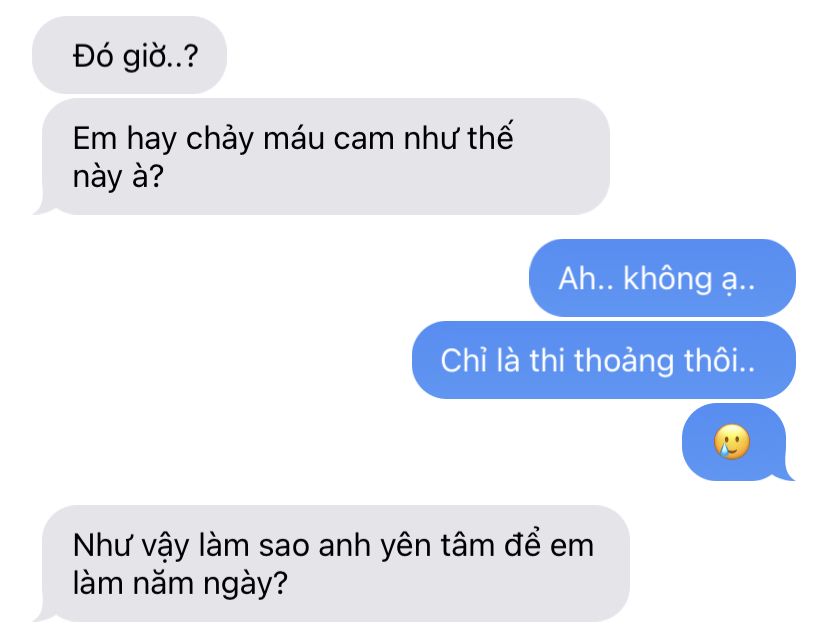Image resolution: width=828 pixels, height=643 pixels.
Task: Click the text "này à?" in the second bubble
Action: click(x=118, y=176)
